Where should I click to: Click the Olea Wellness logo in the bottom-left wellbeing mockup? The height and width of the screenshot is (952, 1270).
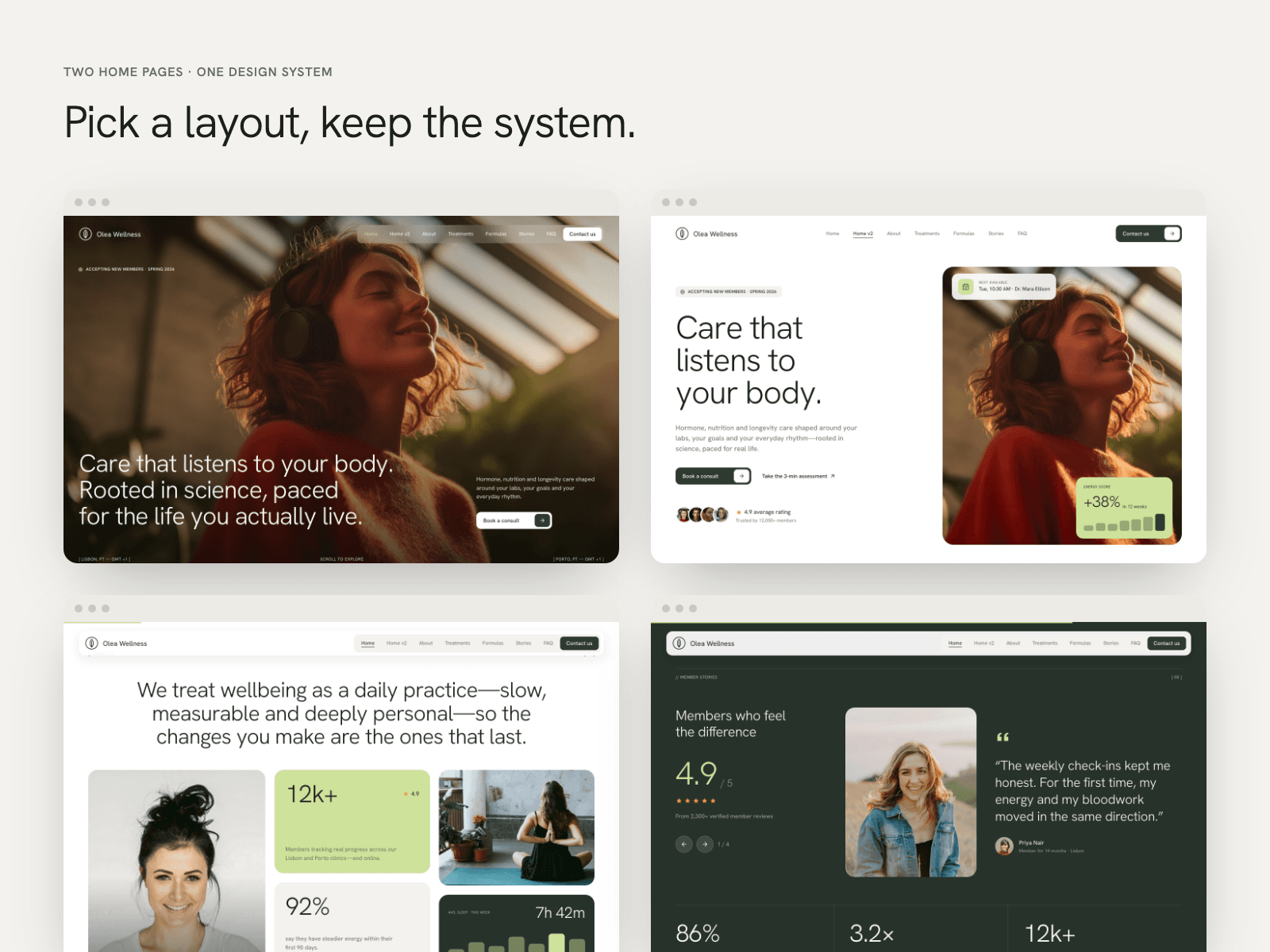click(x=116, y=643)
